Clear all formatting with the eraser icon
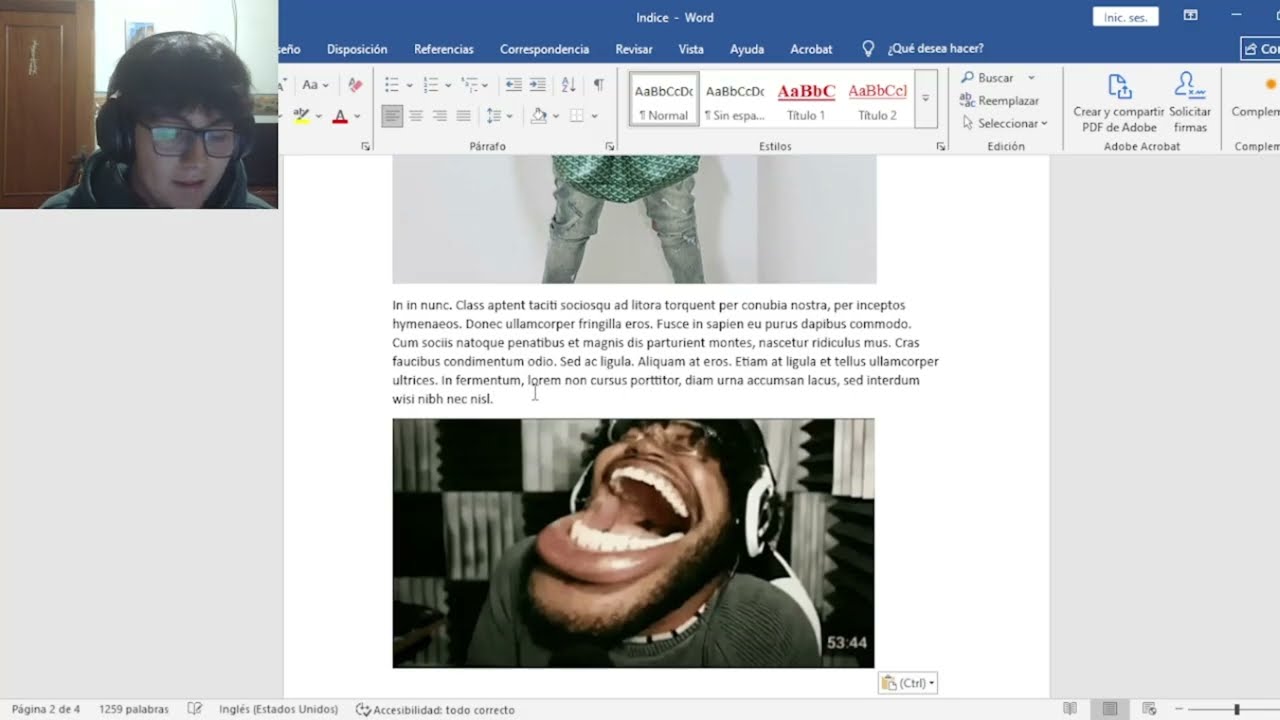1280x720 pixels. pyautogui.click(x=354, y=85)
